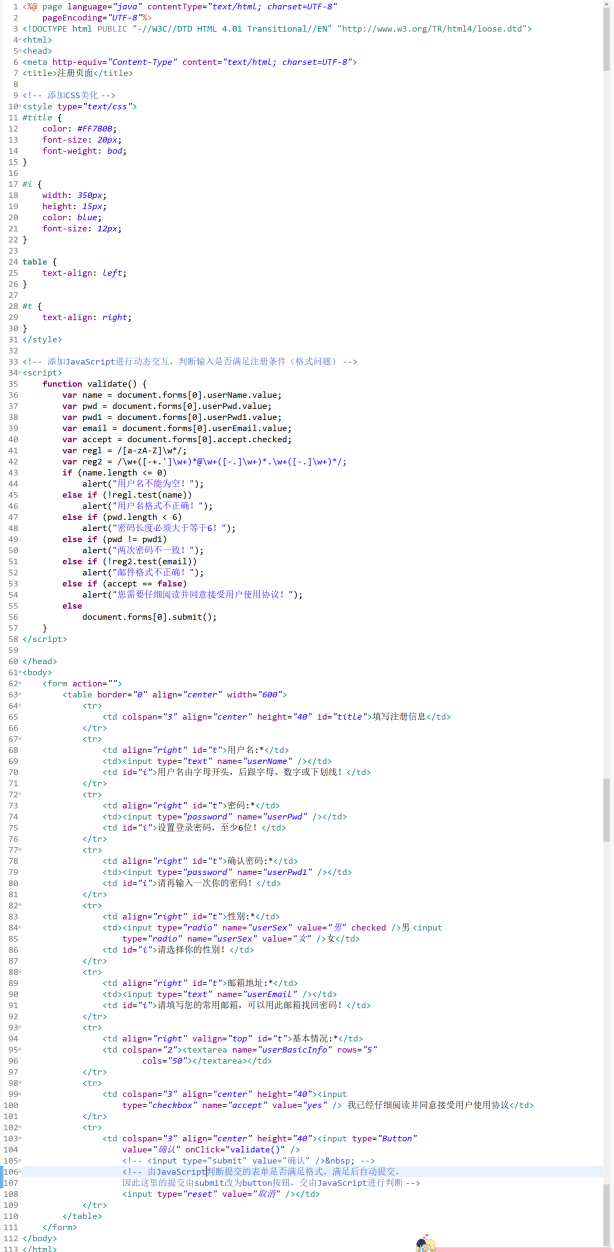The image size is (614, 1252).
Task: Collapse the <table> fold at line 63
Action: click(20, 695)
